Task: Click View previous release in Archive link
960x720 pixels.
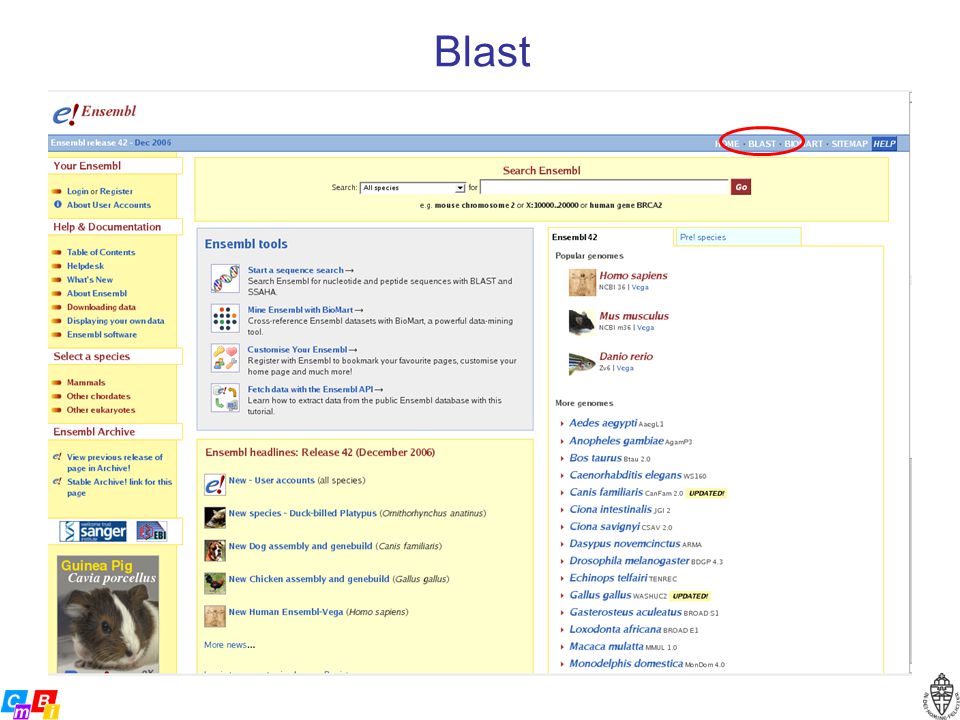Action: click(114, 462)
